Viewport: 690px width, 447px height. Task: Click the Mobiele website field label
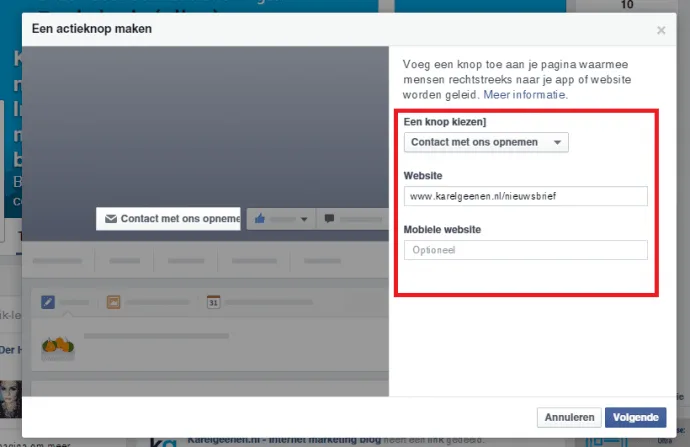click(442, 229)
